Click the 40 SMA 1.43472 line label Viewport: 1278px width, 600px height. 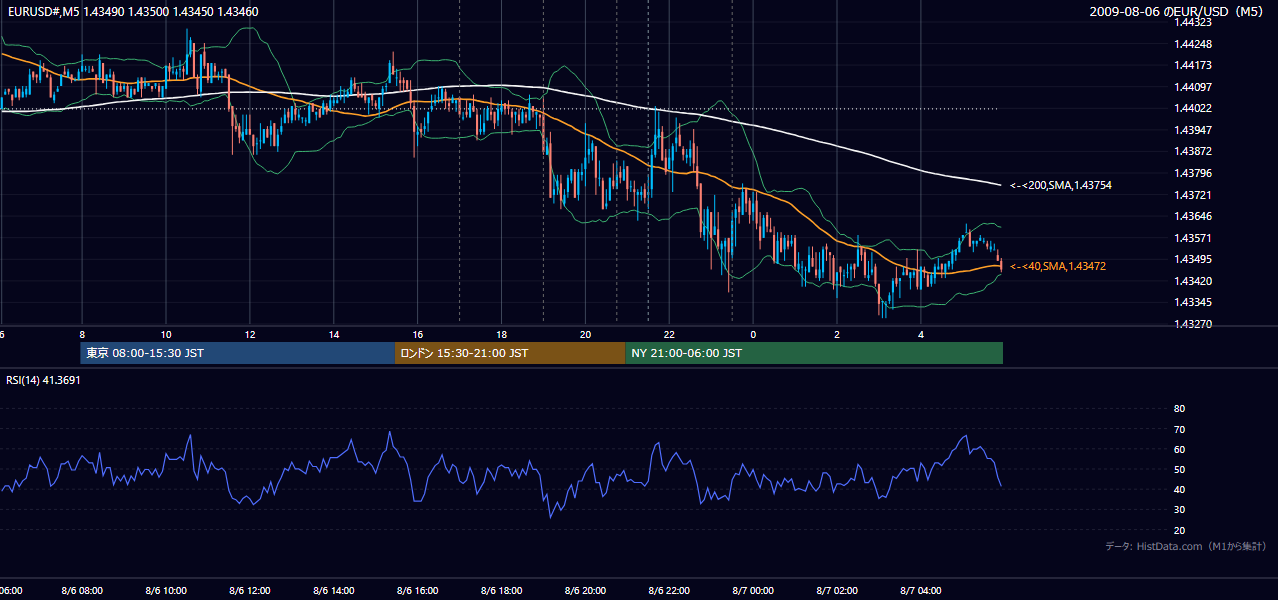[x=1058, y=266]
